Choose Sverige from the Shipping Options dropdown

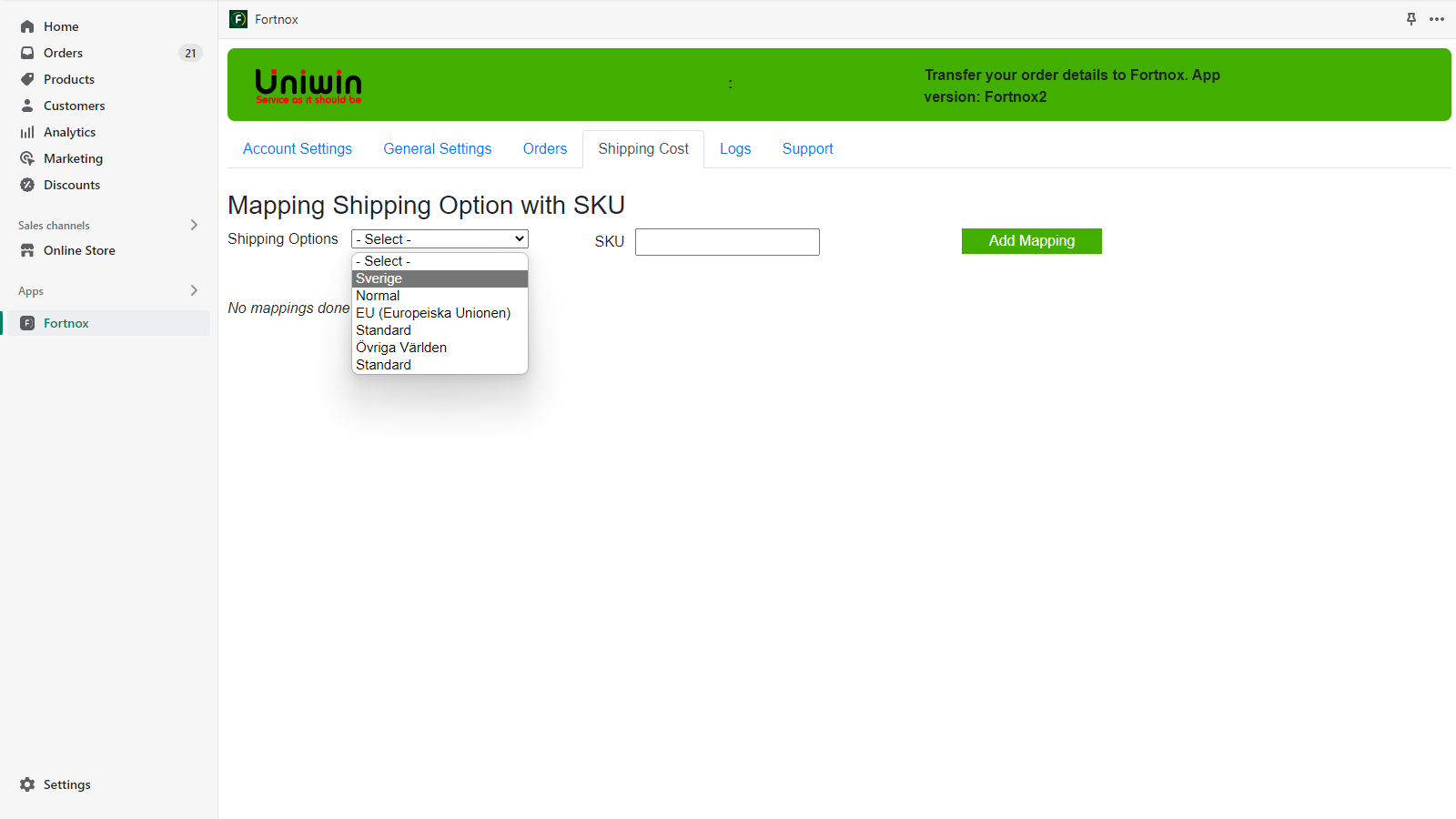(x=379, y=278)
